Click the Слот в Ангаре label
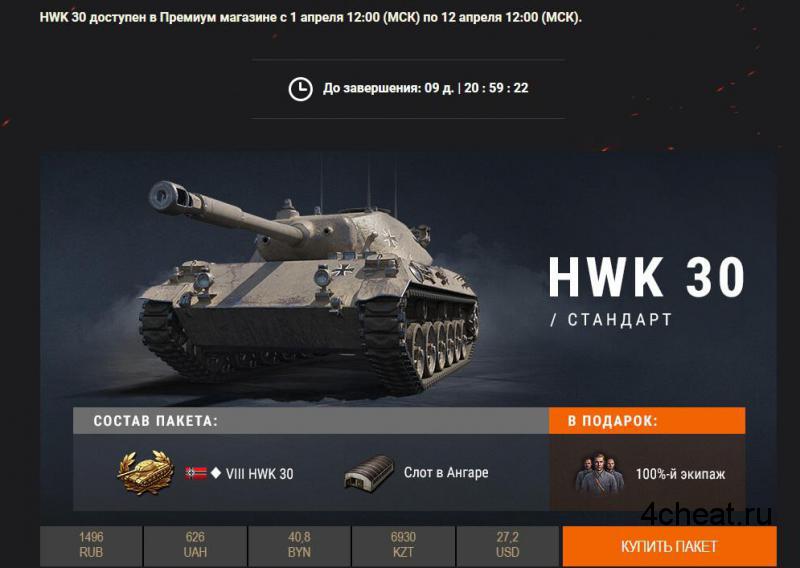 tap(446, 473)
